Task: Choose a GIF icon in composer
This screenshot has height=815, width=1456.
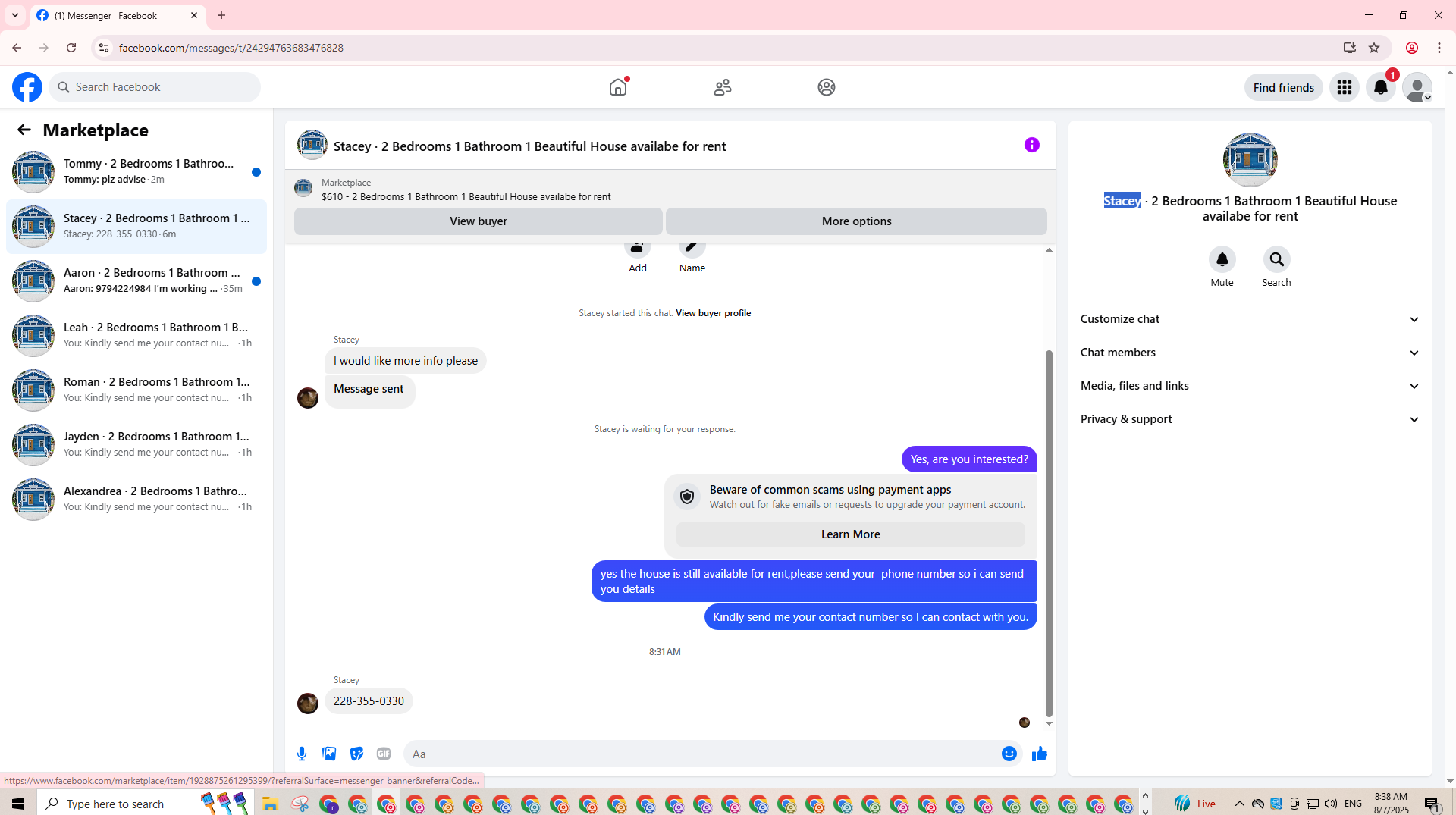Action: click(384, 754)
